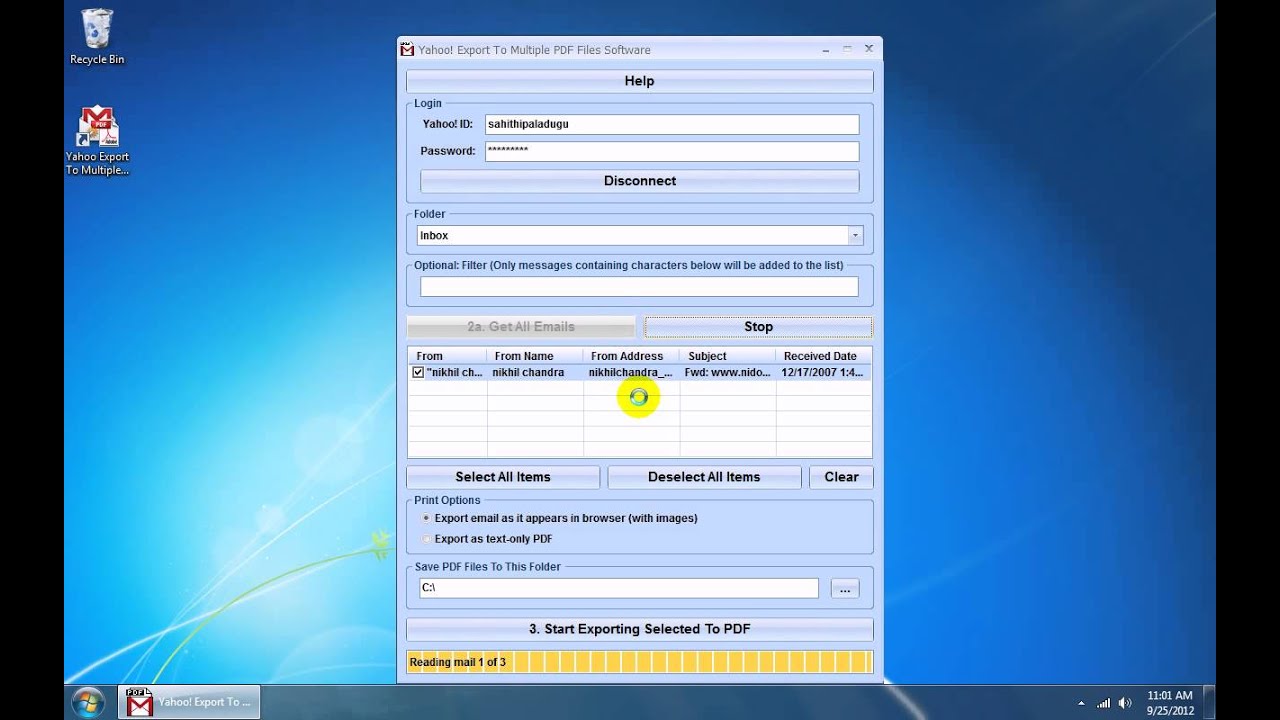This screenshot has height=720, width=1280.
Task: Click the app icon in window title bar
Action: pos(407,49)
